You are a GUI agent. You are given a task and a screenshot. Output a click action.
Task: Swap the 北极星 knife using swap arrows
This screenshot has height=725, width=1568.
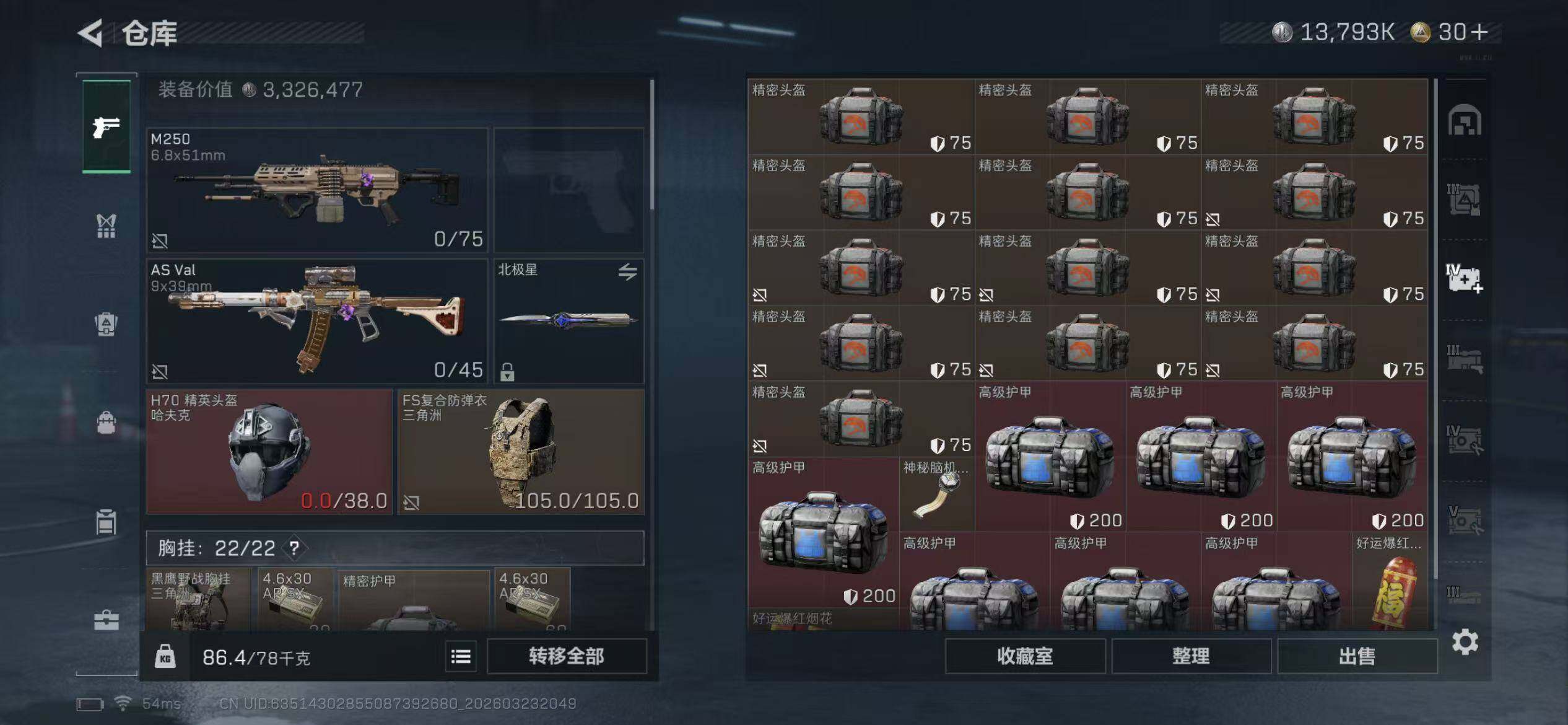pyautogui.click(x=627, y=271)
